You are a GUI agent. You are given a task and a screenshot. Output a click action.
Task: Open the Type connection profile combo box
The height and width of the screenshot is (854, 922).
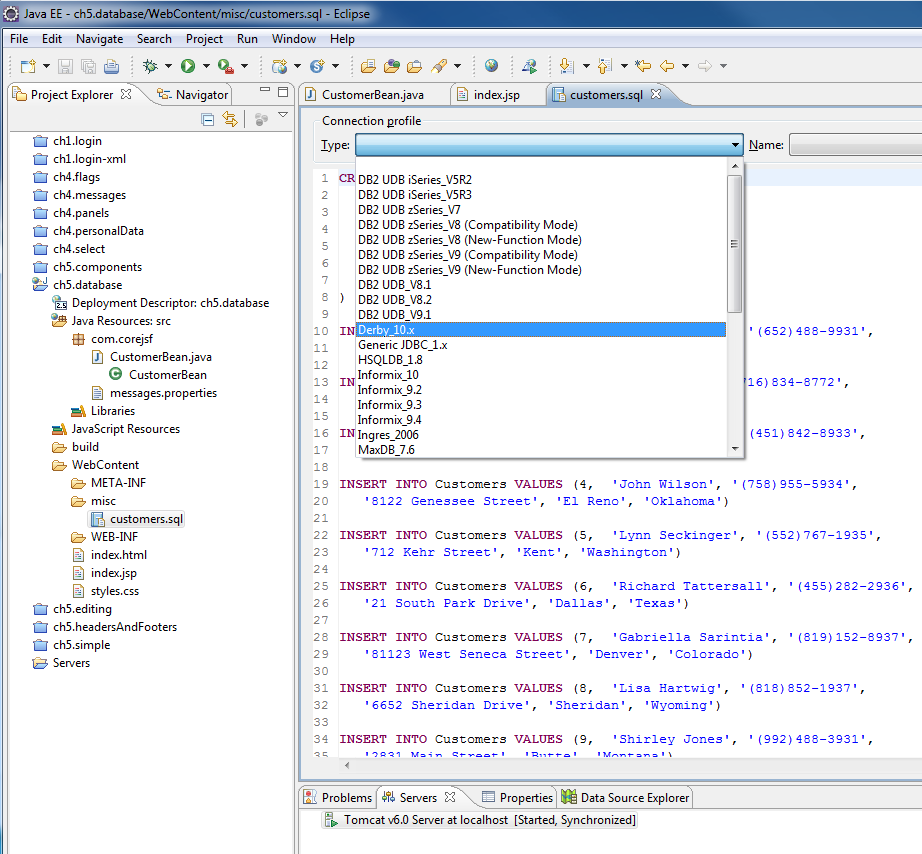pyautogui.click(x=549, y=145)
